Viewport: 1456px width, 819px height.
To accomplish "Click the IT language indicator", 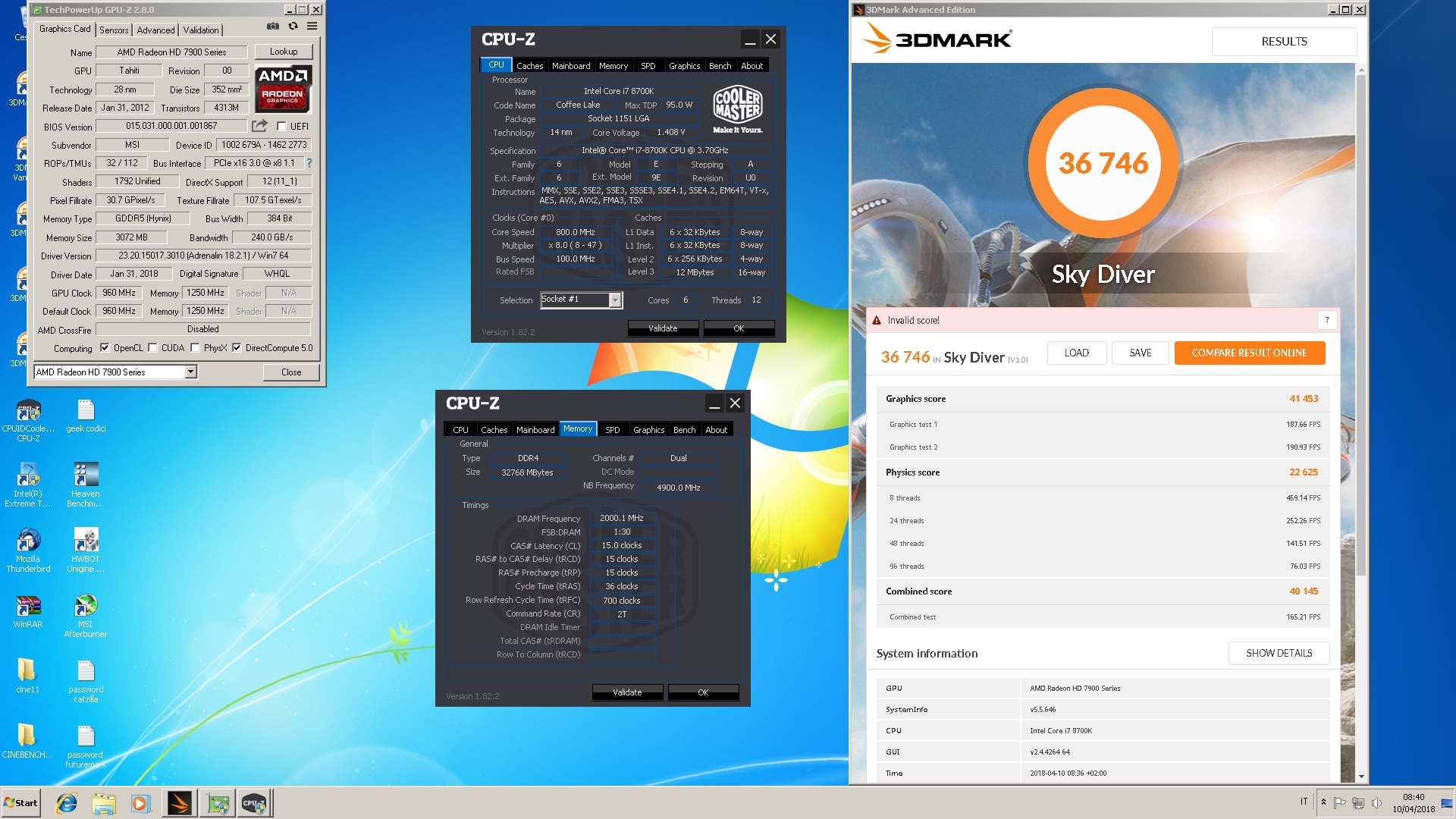I will 1304,802.
